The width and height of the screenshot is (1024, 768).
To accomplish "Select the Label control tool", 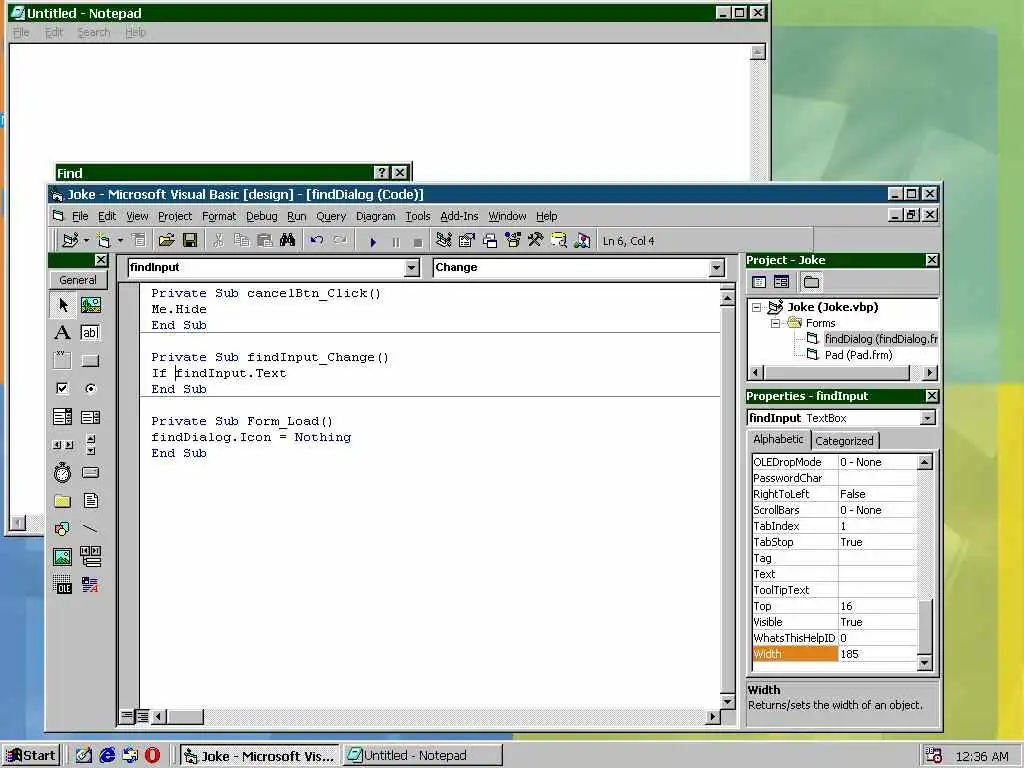I will pyautogui.click(x=63, y=332).
